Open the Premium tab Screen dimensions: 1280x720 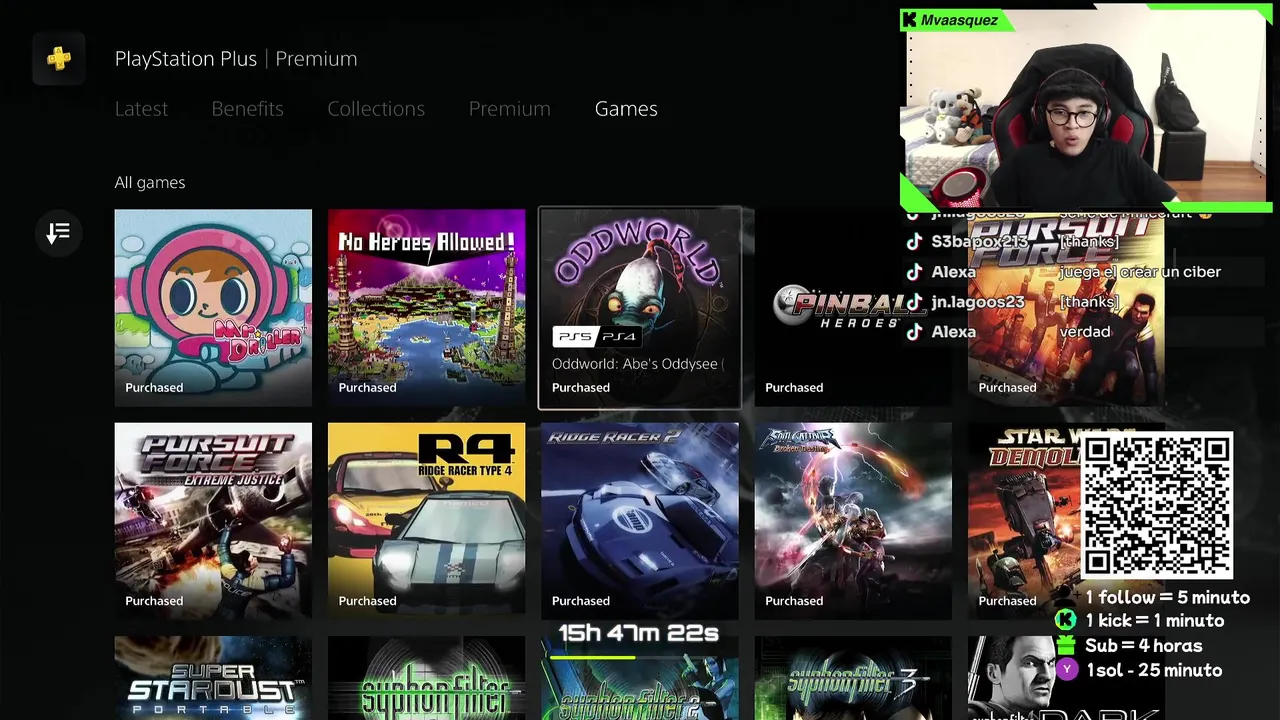[509, 108]
